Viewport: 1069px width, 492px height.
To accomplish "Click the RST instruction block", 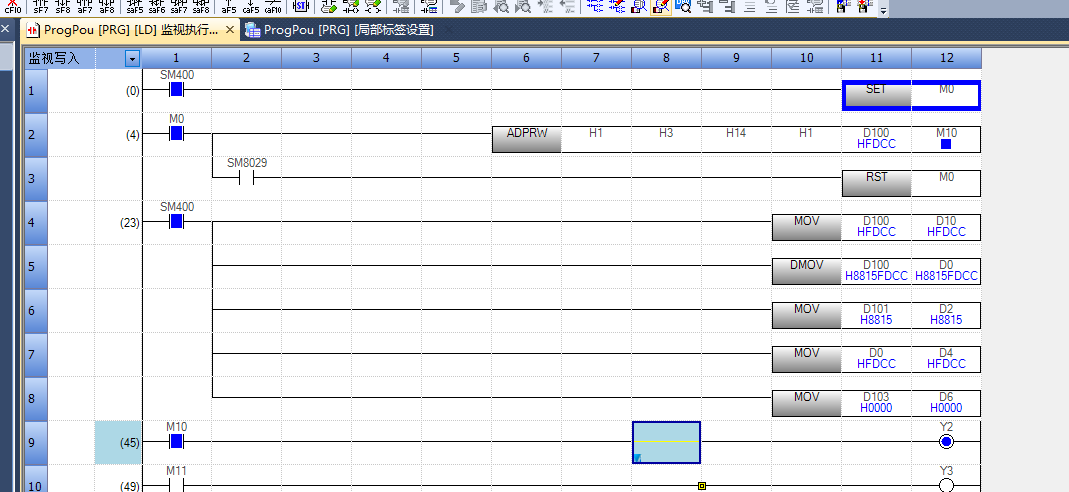I will 876,183.
